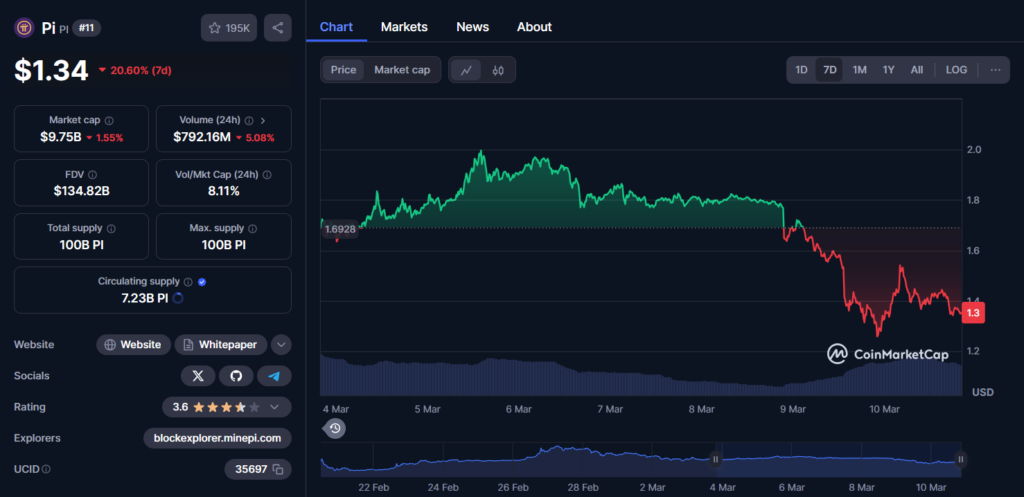The image size is (1024, 497).
Task: Expand the Volume (24h) arrow
Action: 263,121
